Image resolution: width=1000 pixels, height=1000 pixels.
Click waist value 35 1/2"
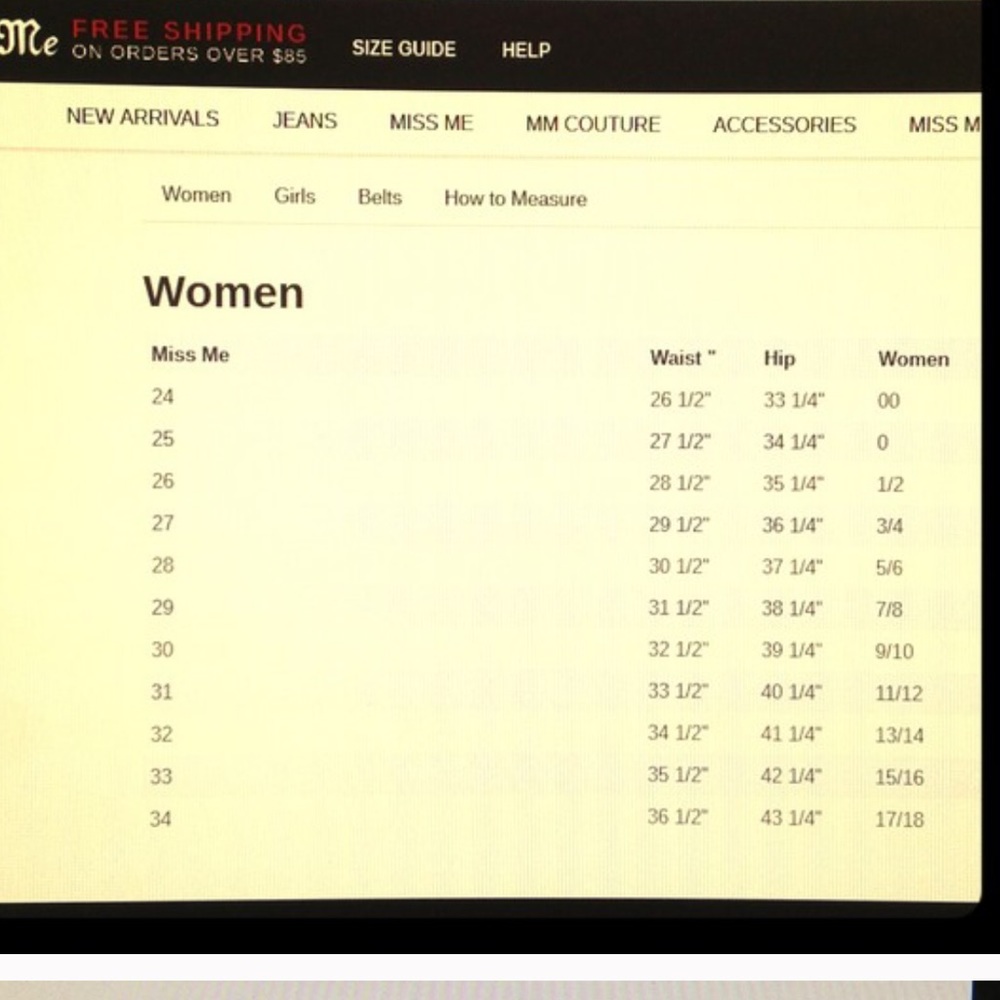tap(678, 775)
